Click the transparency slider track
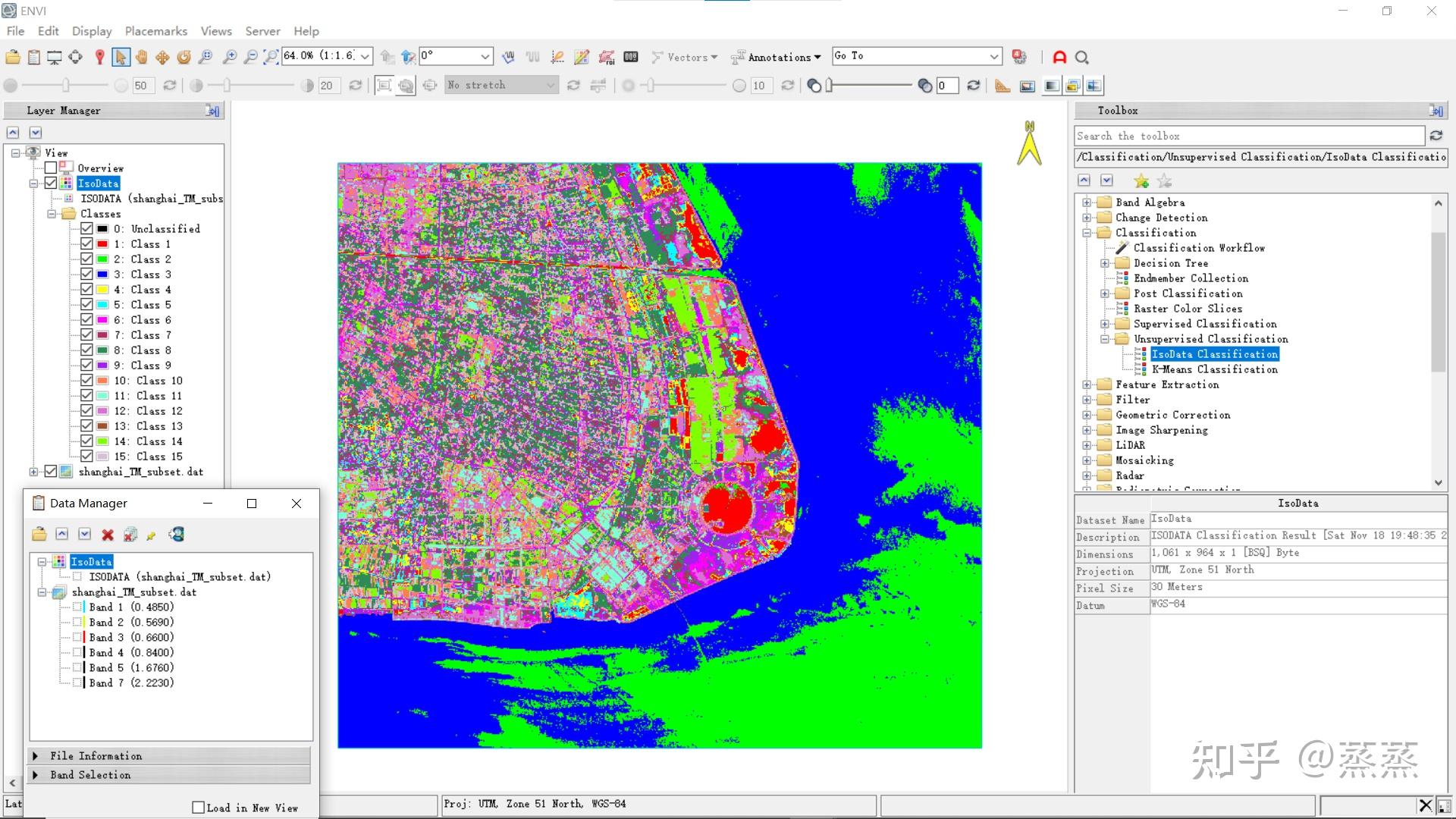The height and width of the screenshot is (819, 1456). click(x=872, y=86)
